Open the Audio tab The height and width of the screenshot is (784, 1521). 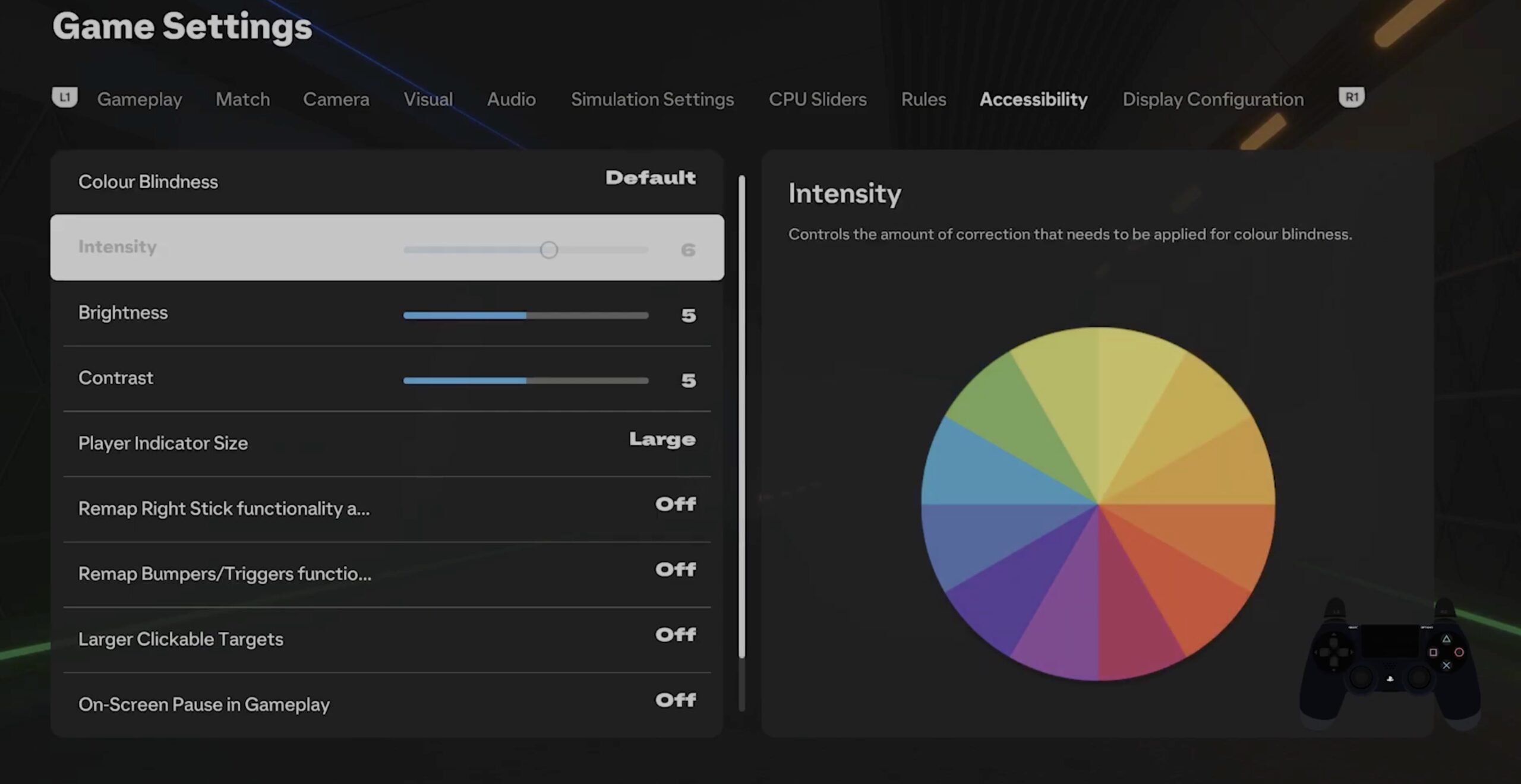pyautogui.click(x=512, y=99)
